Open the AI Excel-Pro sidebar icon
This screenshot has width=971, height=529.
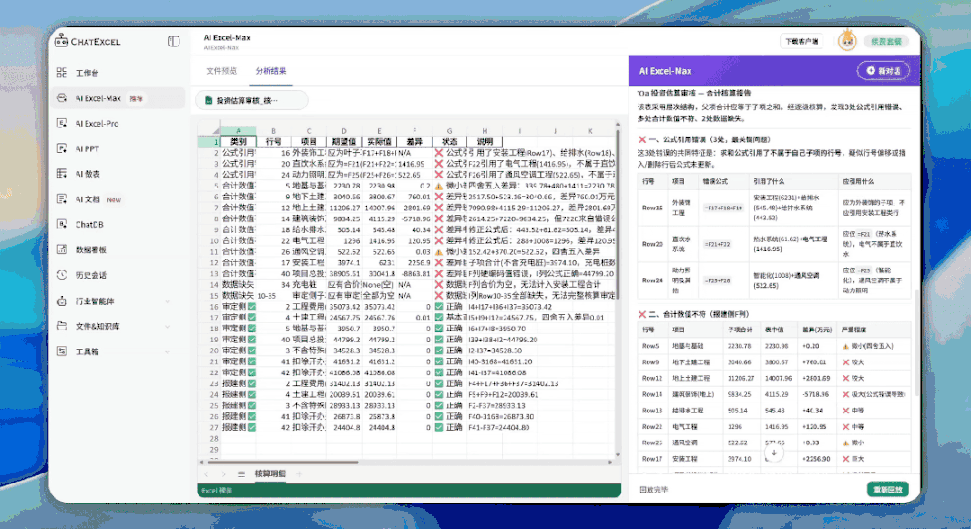[x=62, y=123]
